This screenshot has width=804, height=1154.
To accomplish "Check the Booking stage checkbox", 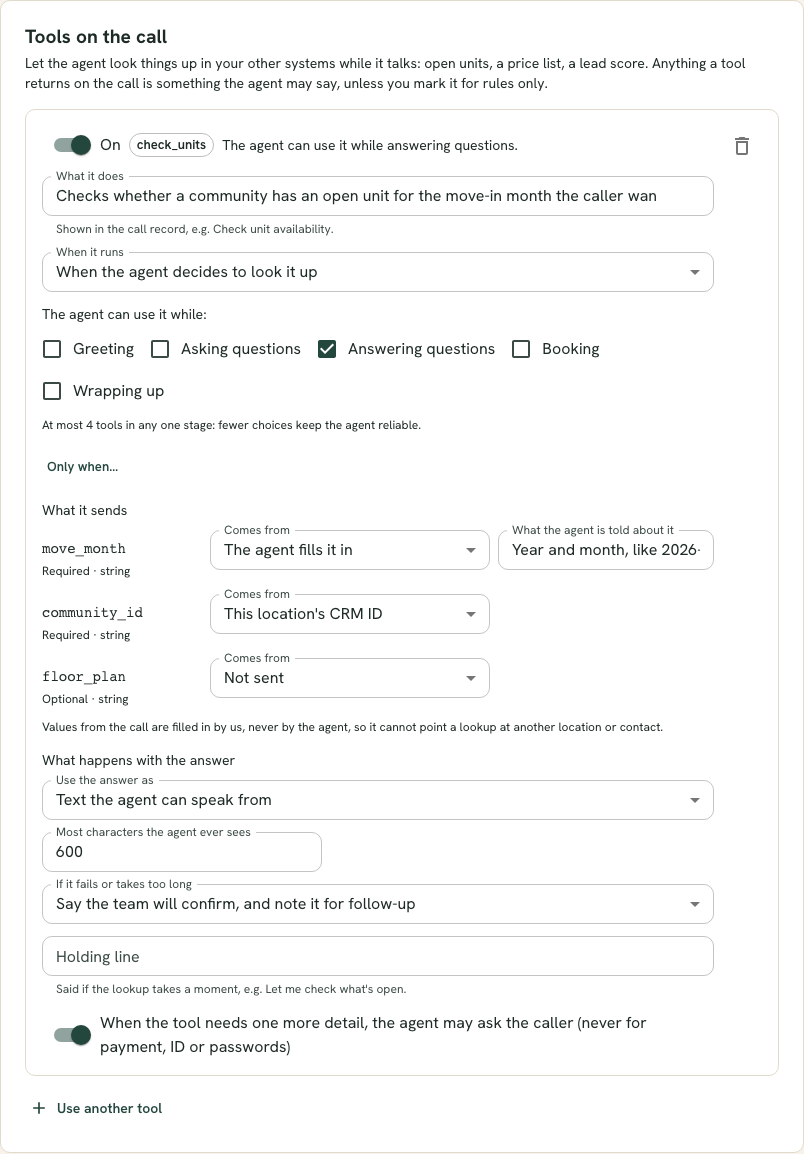I will 521,349.
